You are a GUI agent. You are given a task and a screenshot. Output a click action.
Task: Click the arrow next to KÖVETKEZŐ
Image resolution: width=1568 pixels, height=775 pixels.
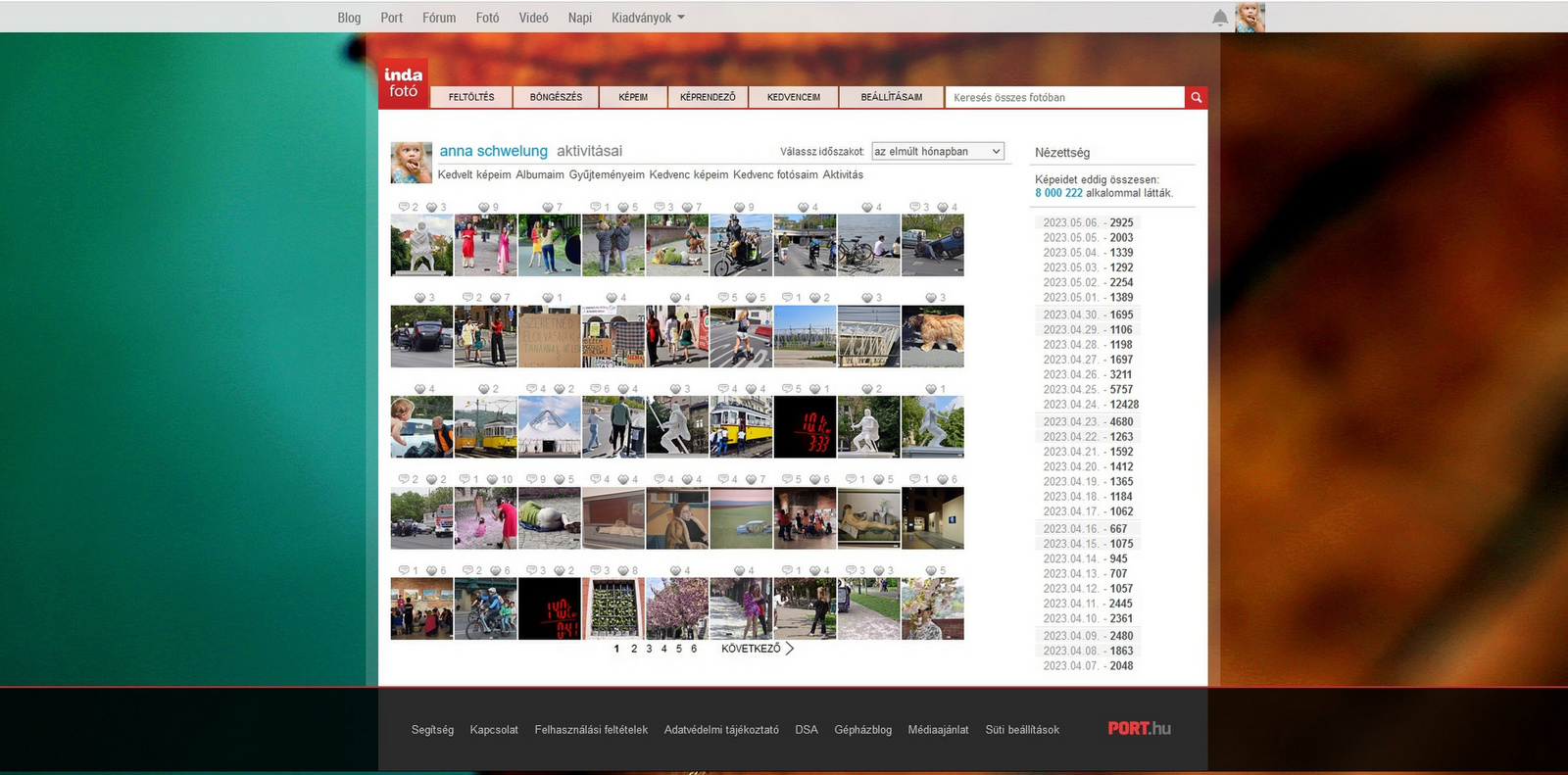pyautogui.click(x=790, y=649)
